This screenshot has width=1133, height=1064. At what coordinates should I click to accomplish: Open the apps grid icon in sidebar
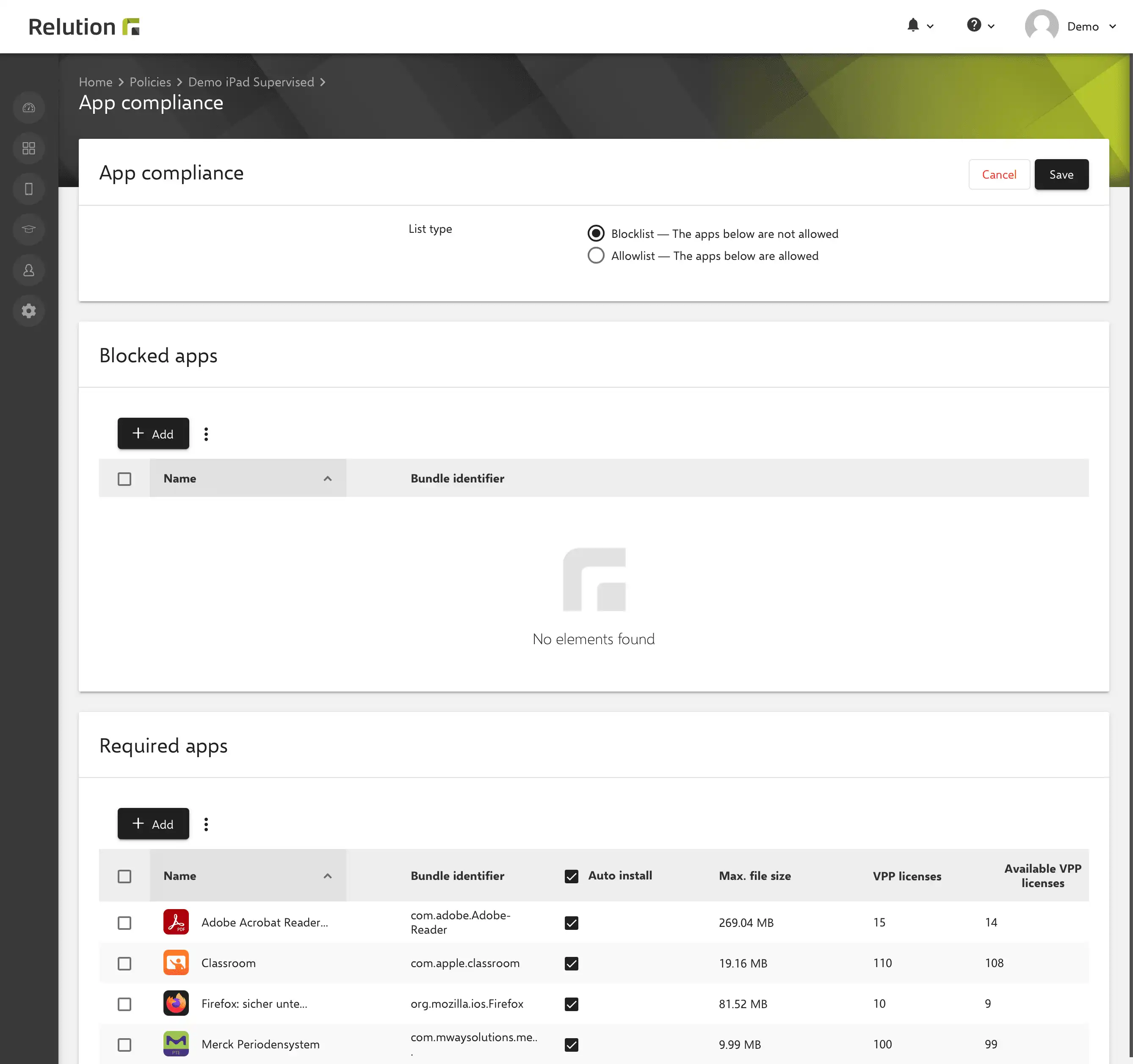28,148
